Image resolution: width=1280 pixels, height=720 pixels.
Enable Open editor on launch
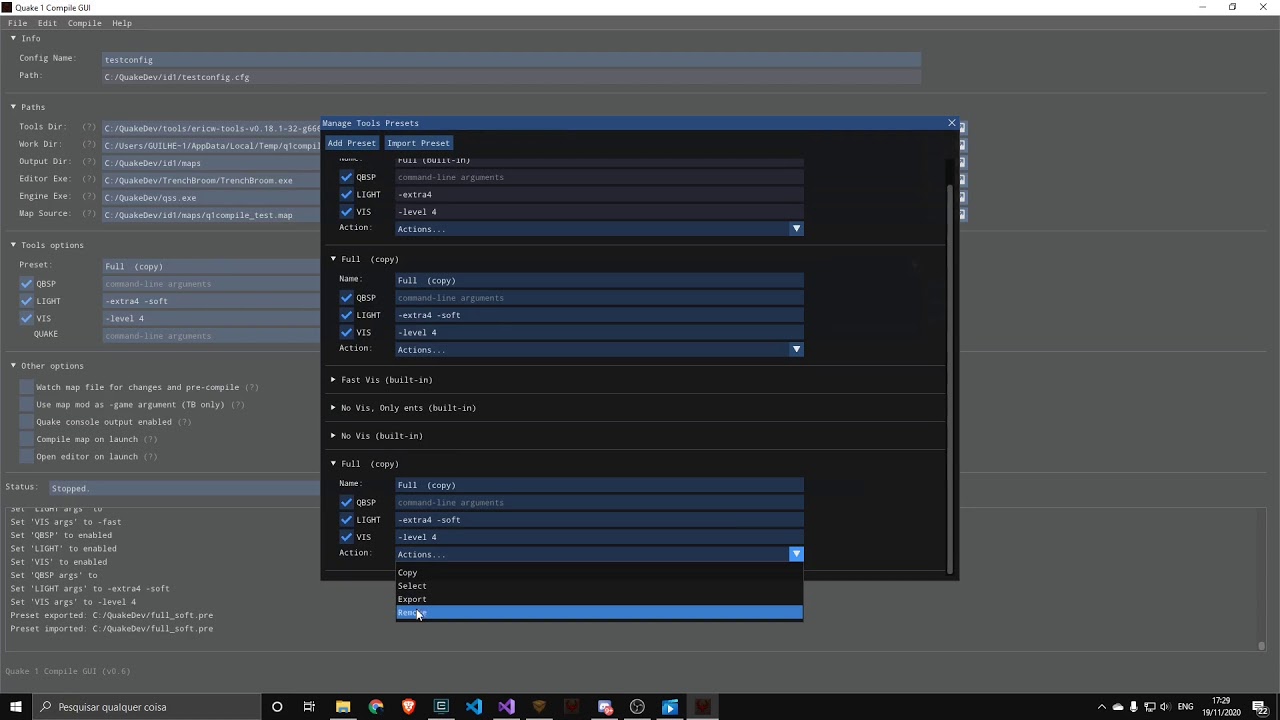pos(27,457)
